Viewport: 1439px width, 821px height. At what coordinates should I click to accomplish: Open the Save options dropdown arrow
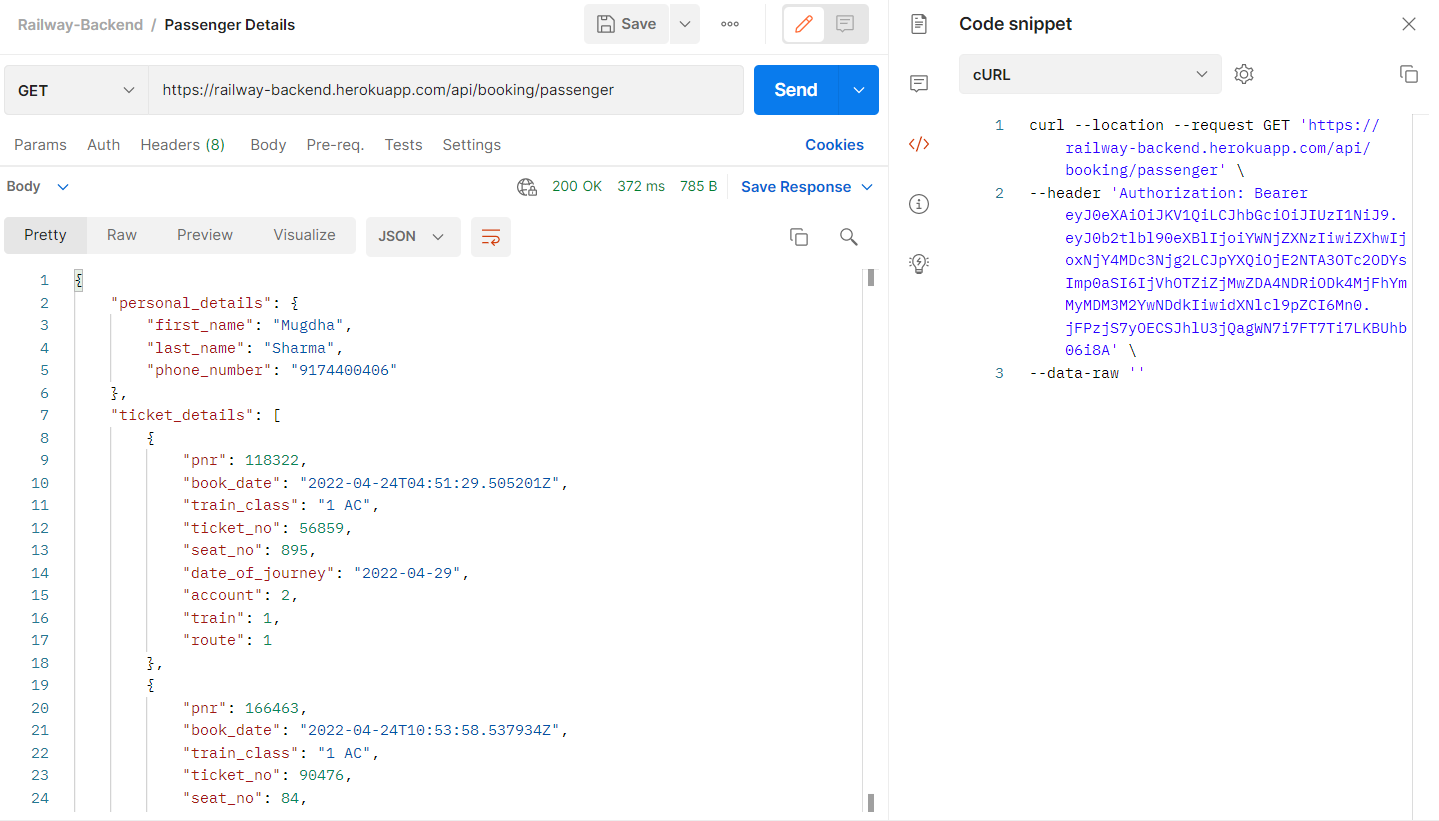685,24
